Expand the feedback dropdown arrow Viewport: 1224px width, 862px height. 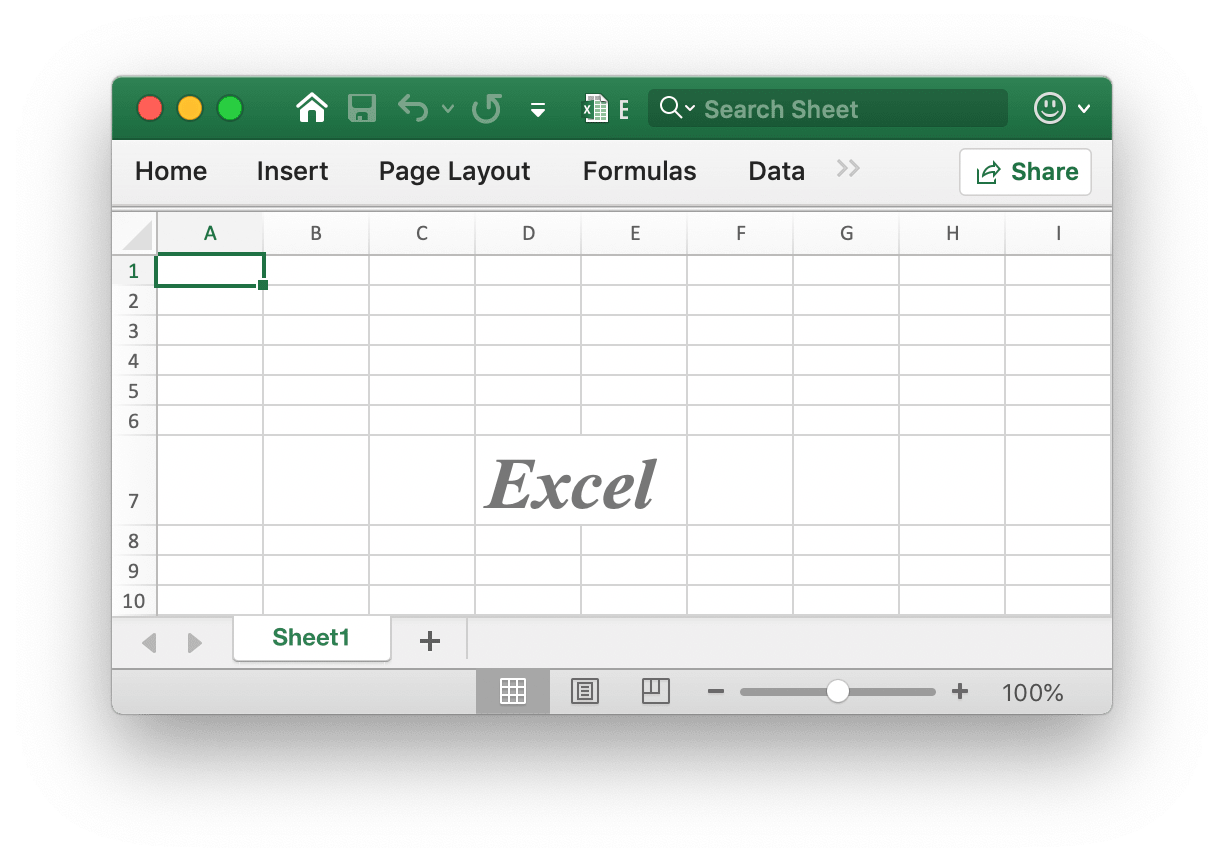[1084, 109]
